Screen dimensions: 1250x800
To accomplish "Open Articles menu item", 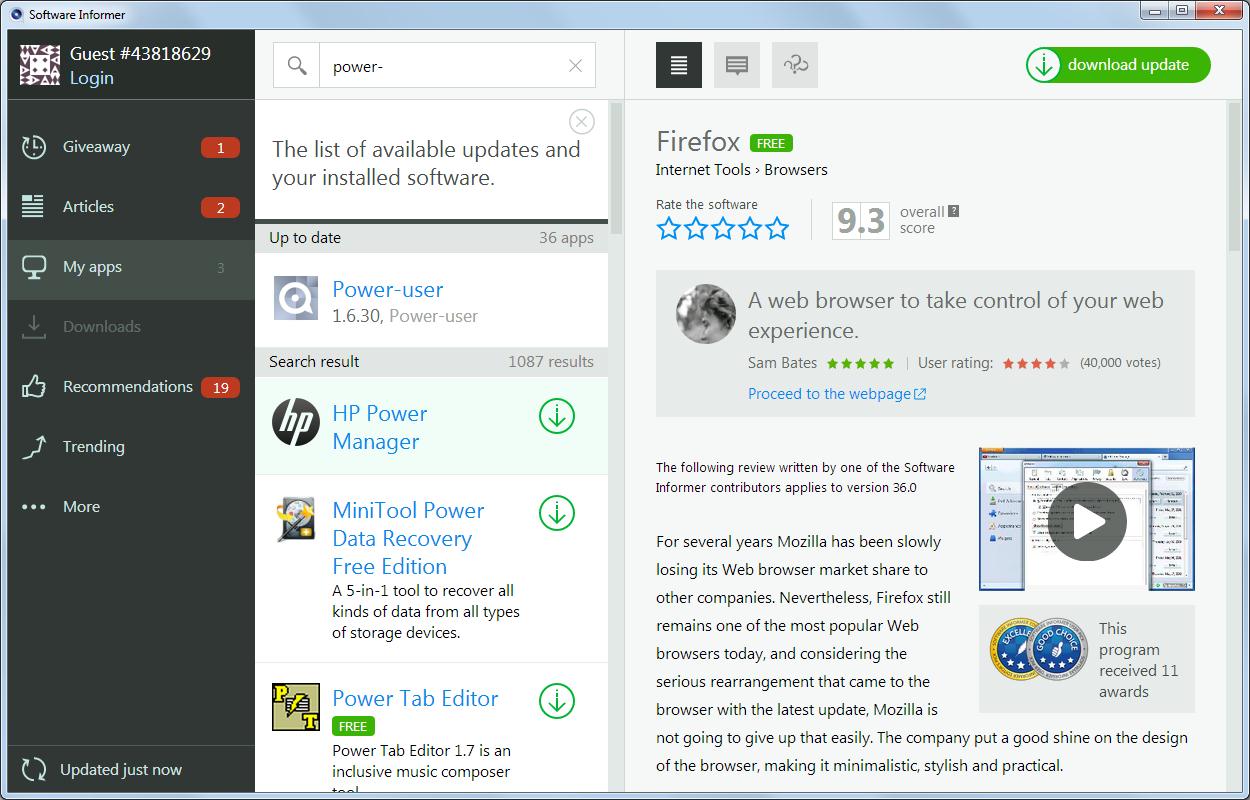I will [131, 207].
